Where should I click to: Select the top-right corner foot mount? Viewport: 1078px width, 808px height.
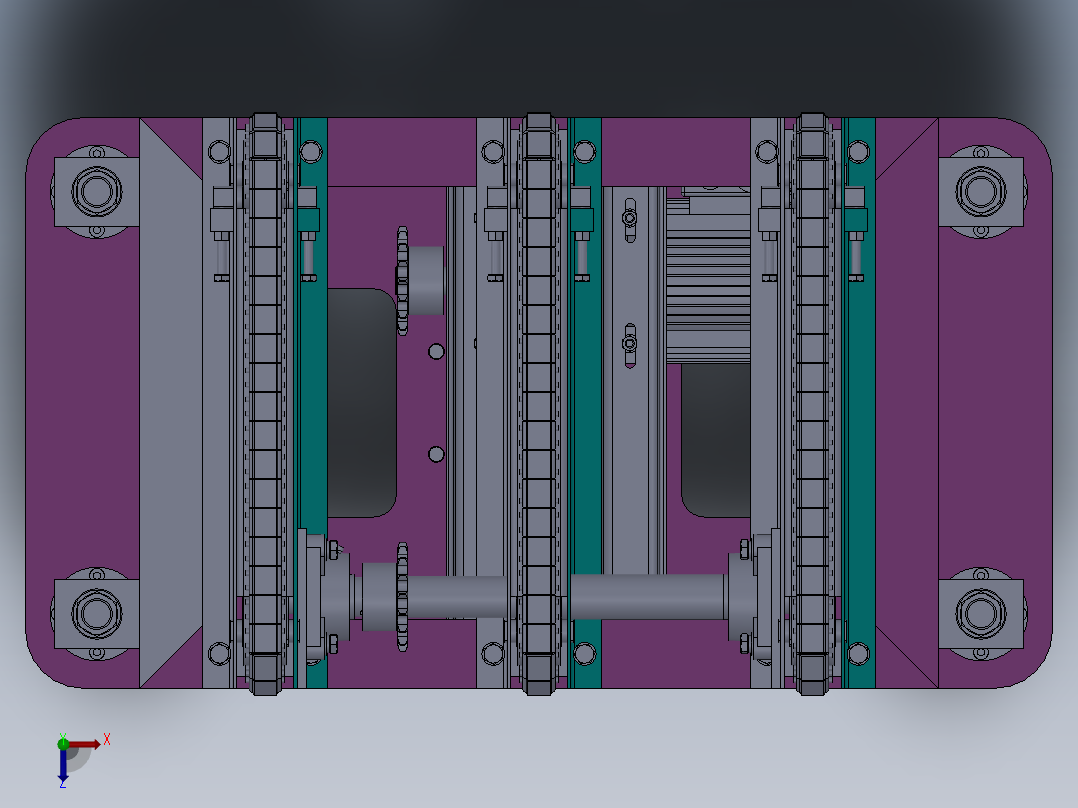point(981,191)
